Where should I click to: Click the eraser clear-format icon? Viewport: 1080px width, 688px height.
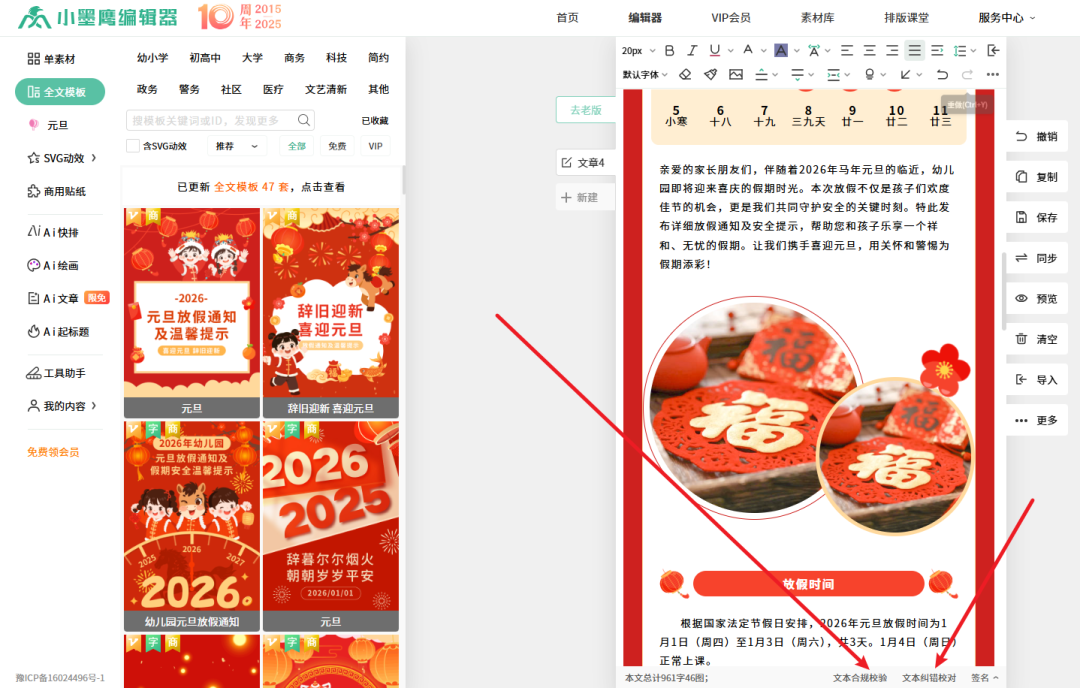[685, 74]
